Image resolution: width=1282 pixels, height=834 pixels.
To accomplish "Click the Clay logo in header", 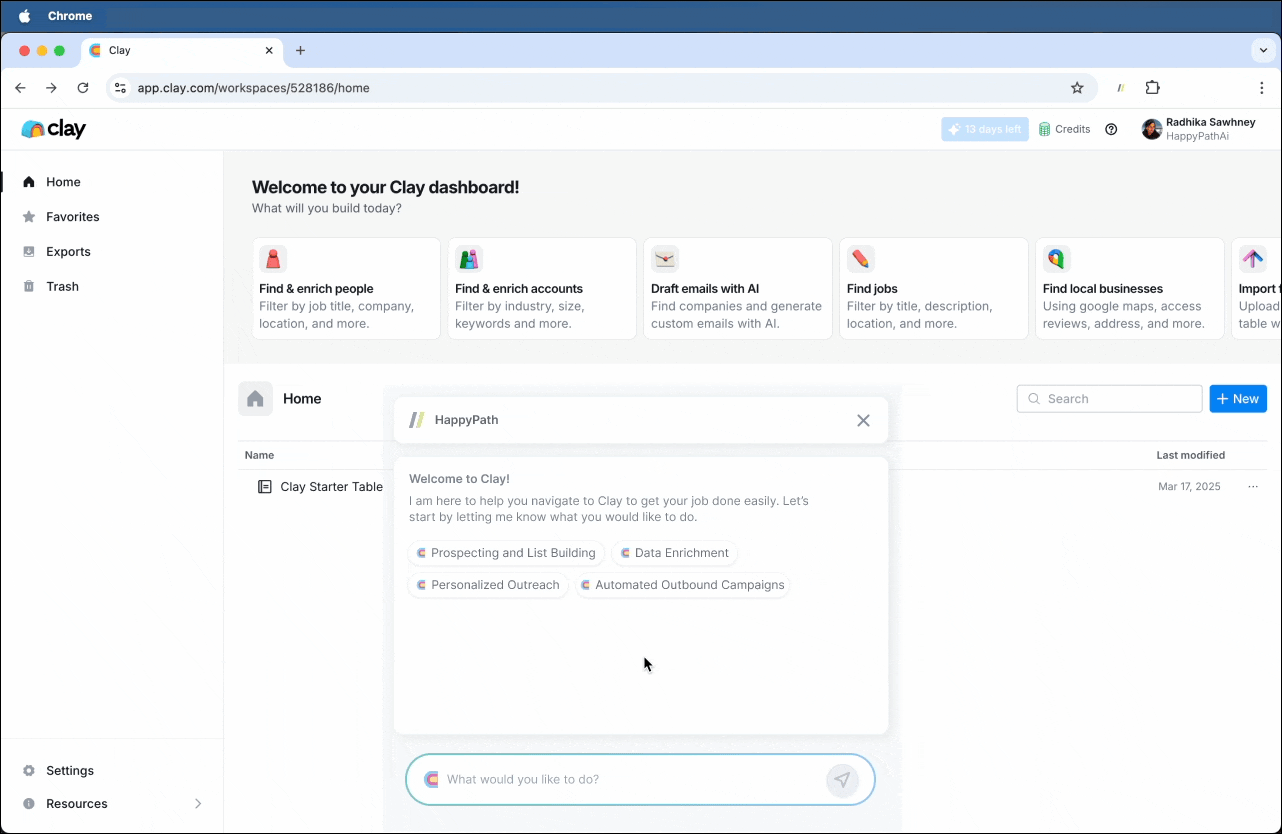I will coord(54,129).
